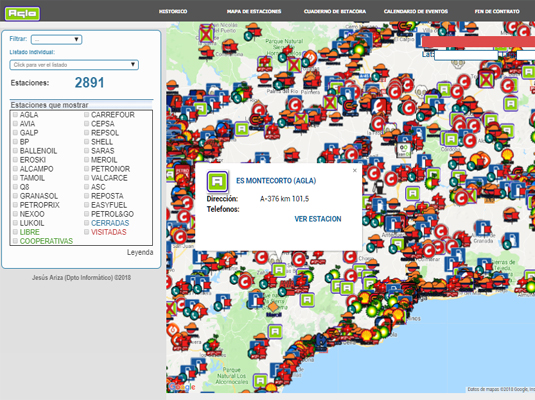Select the black-and-white fuel pump map marker

[x=378, y=186]
